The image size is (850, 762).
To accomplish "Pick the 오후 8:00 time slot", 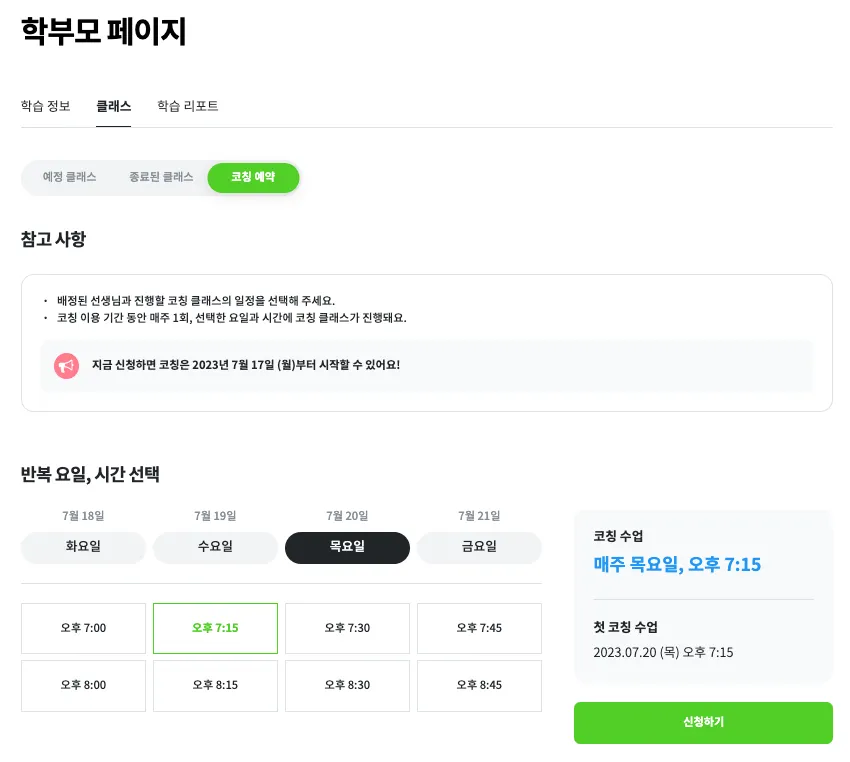I will click(x=83, y=685).
